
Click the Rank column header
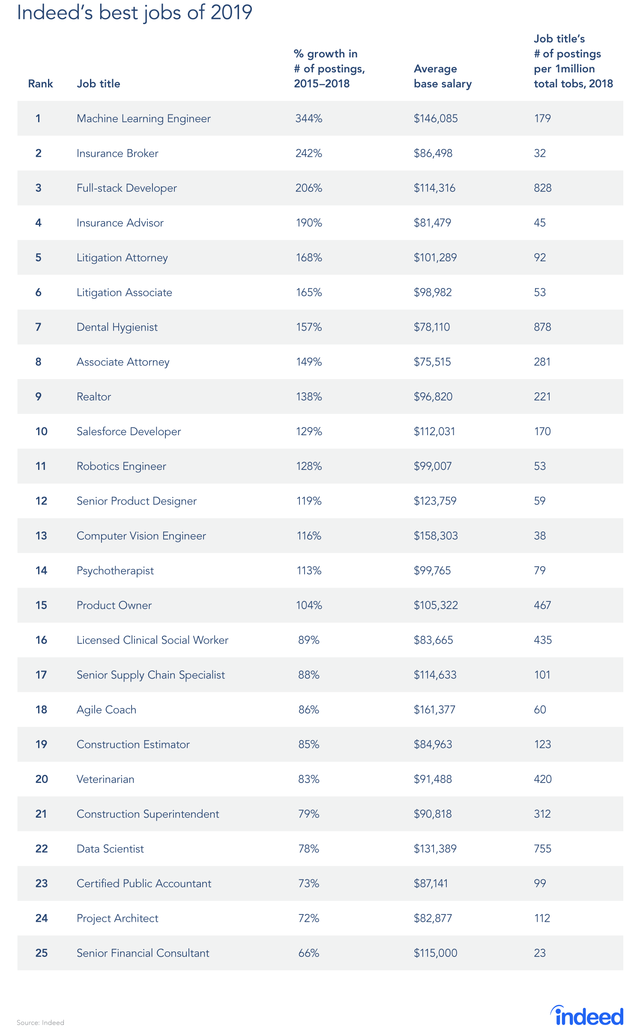coord(40,84)
